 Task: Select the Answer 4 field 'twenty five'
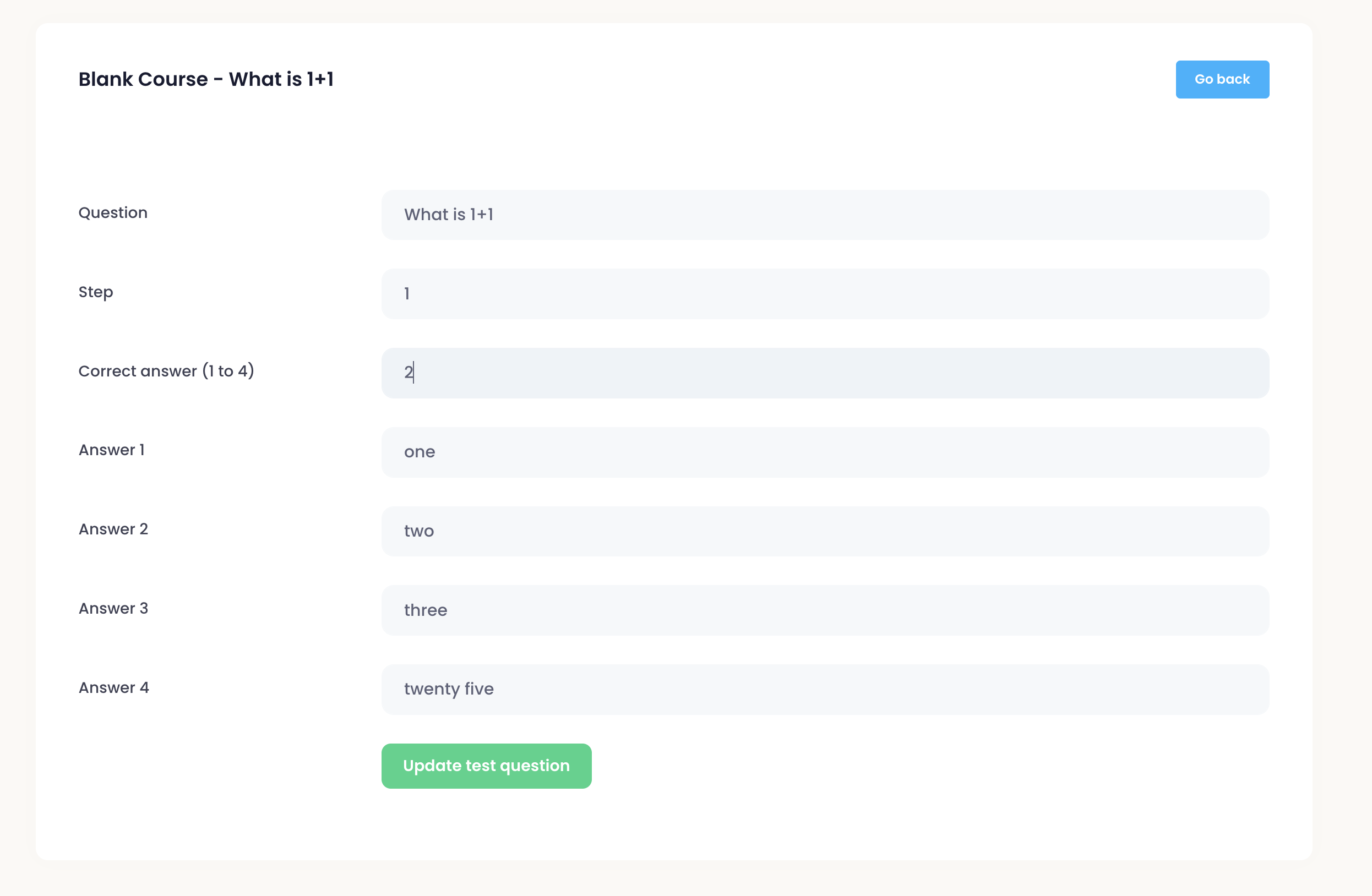(x=824, y=689)
